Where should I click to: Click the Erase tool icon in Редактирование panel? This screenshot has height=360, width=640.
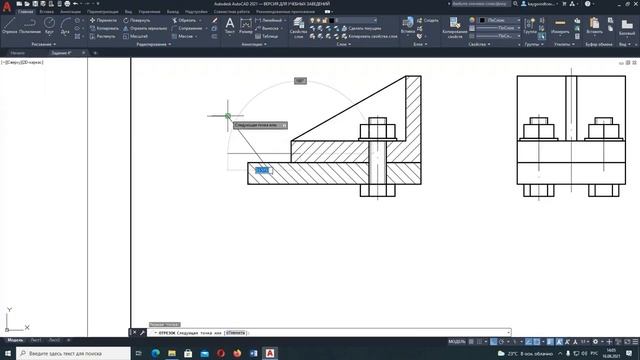pos(215,20)
